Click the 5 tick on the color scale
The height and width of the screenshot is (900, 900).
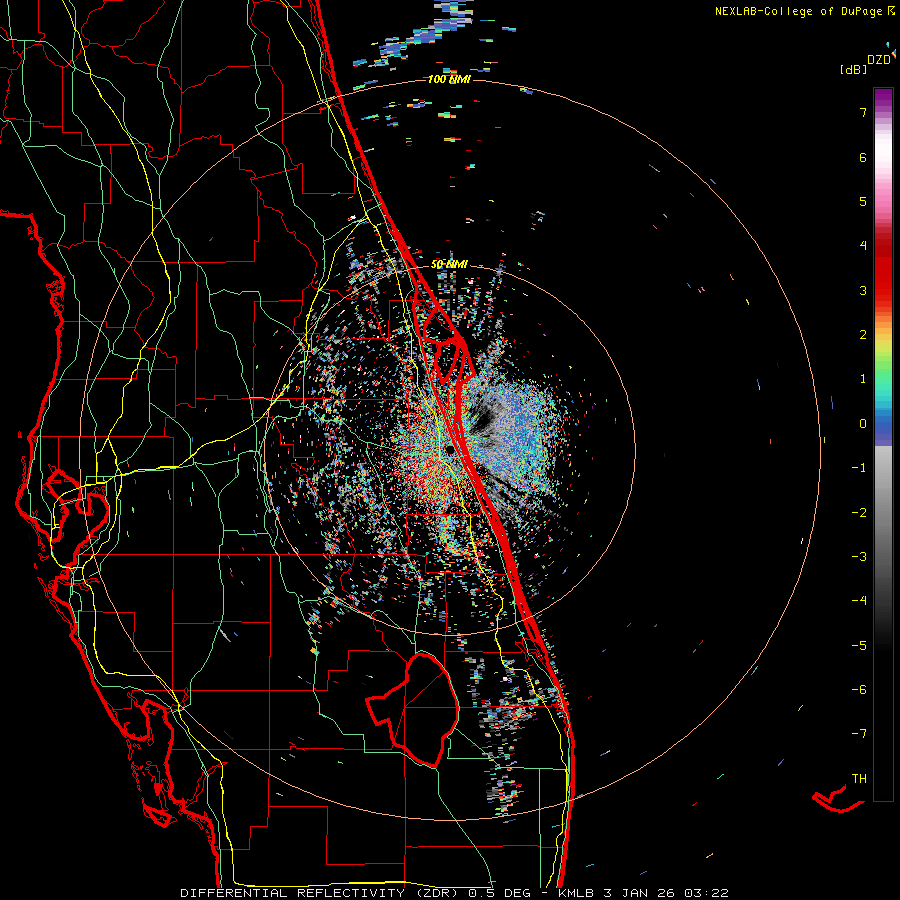point(863,201)
